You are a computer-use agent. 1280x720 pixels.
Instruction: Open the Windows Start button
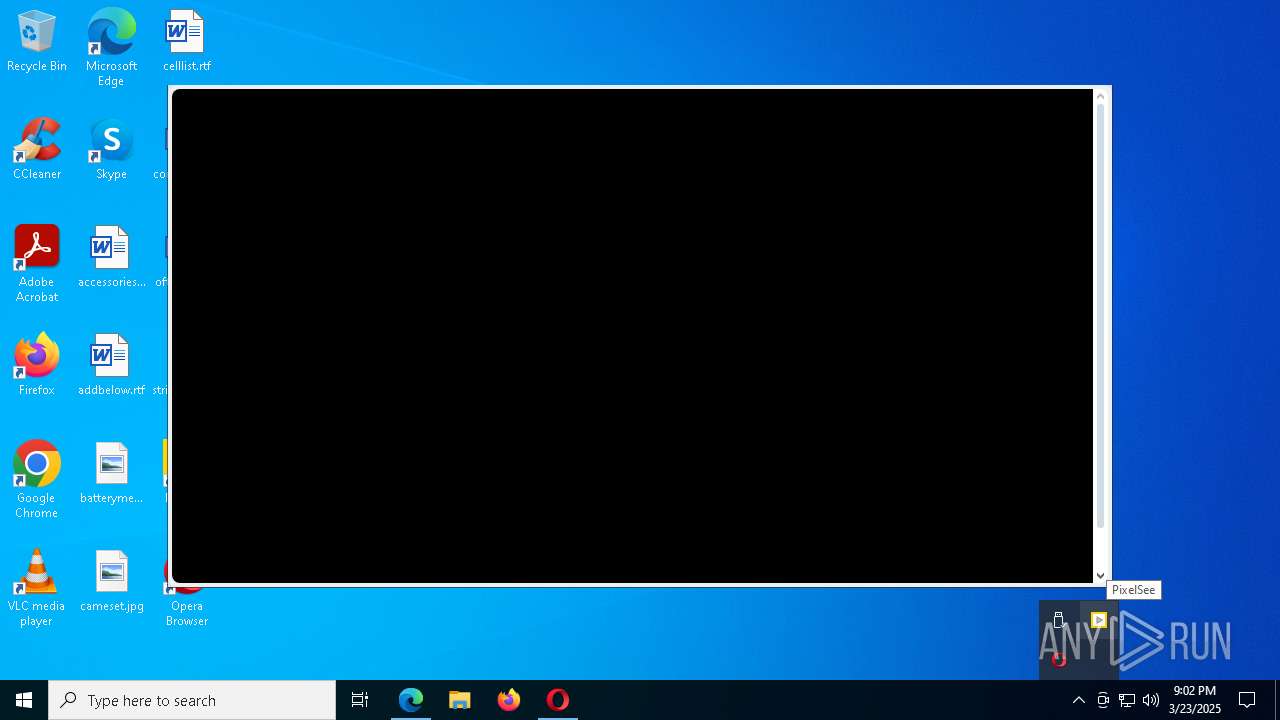pyautogui.click(x=24, y=700)
